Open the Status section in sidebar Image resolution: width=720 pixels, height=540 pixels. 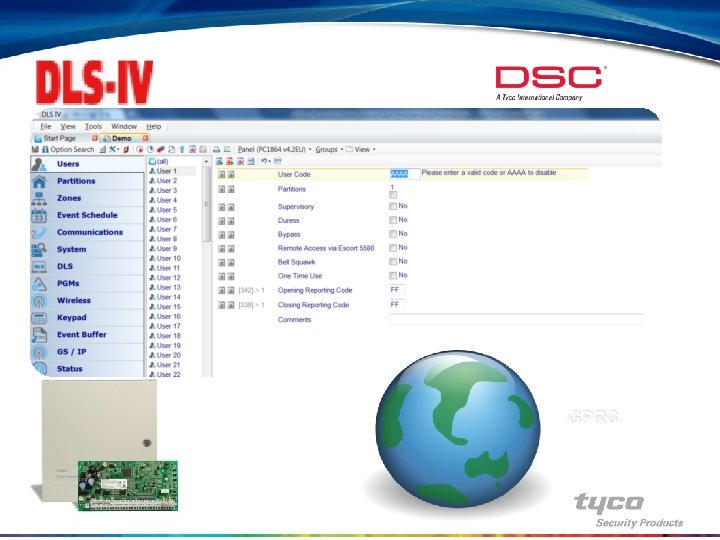(x=87, y=368)
